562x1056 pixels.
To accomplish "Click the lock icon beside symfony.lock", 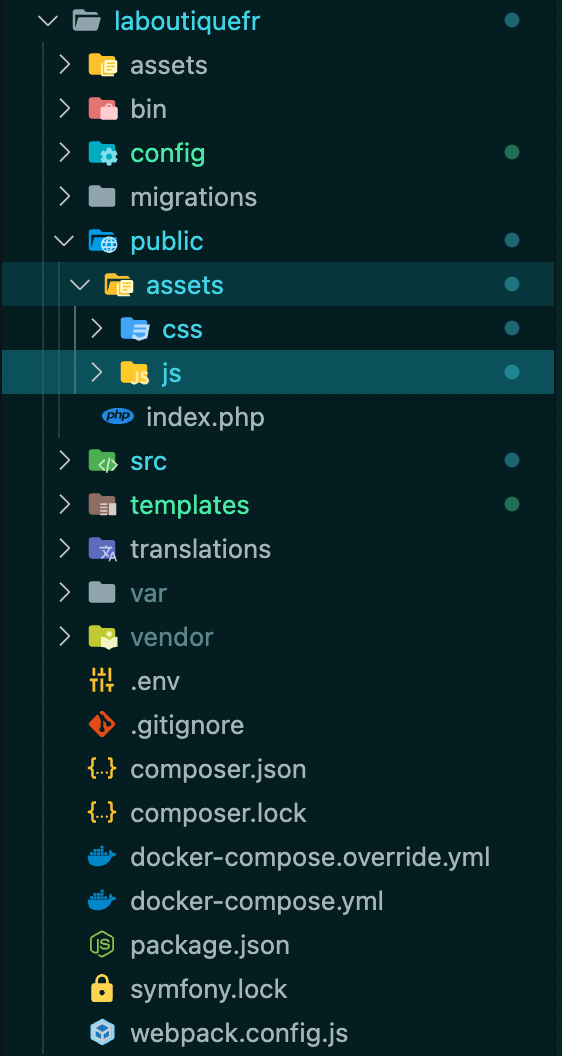I will (102, 989).
